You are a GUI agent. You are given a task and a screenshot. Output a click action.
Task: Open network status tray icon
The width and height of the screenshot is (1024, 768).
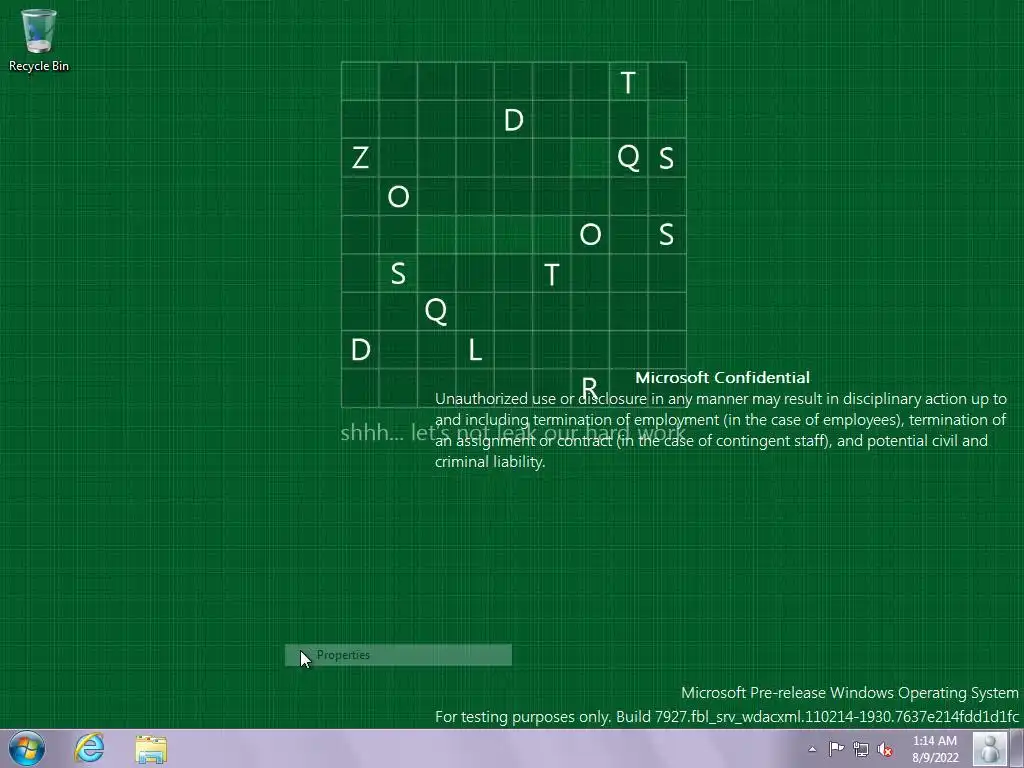[x=861, y=749]
